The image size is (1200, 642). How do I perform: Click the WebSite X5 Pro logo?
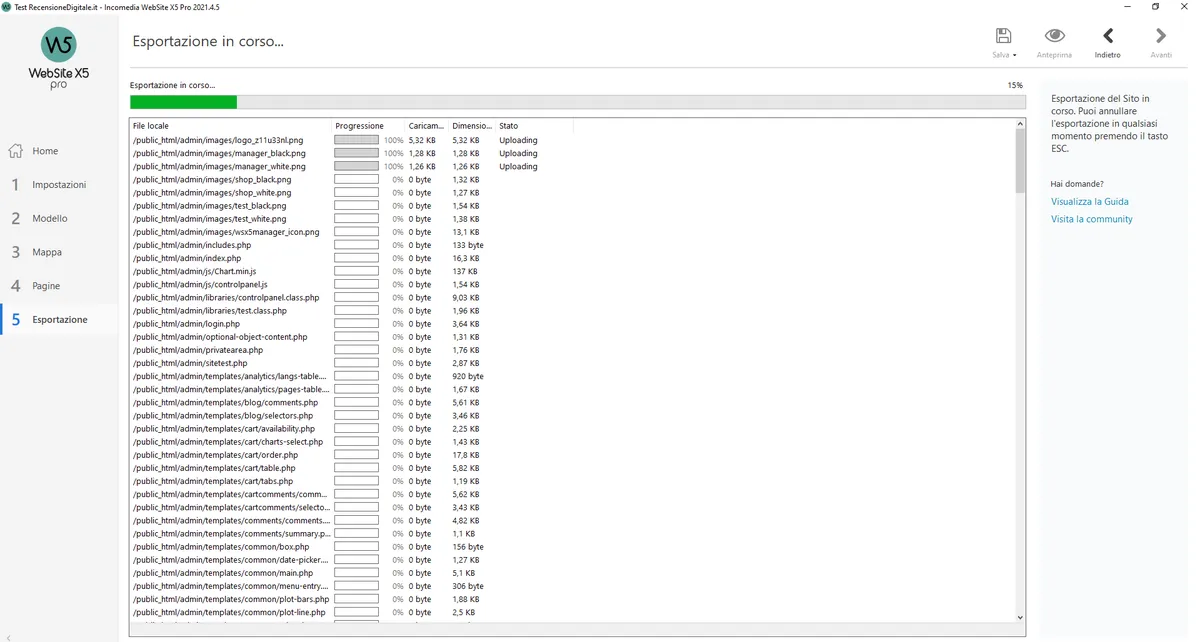point(59,58)
